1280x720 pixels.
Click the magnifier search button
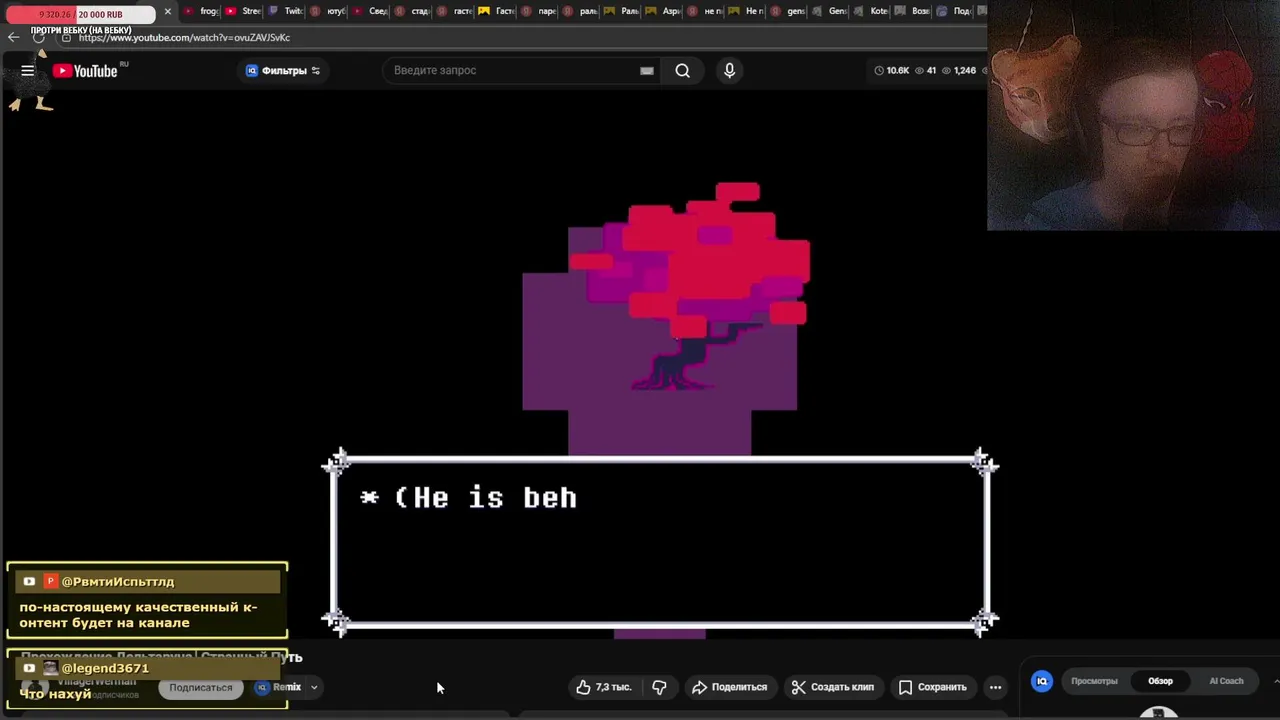(682, 70)
